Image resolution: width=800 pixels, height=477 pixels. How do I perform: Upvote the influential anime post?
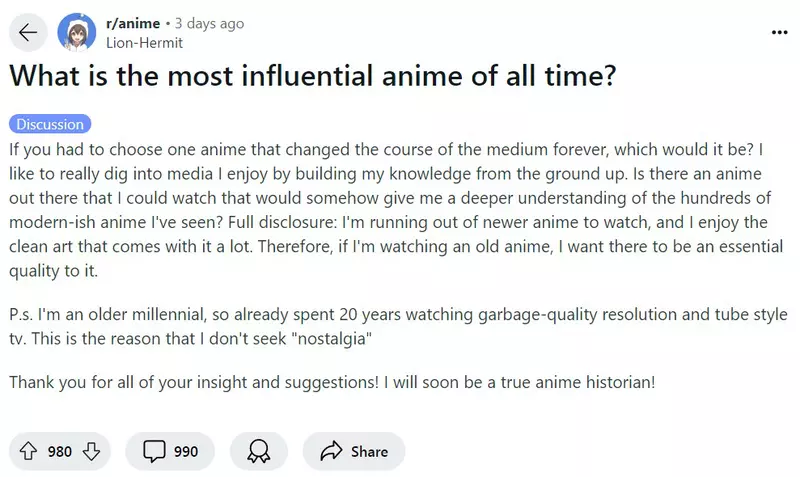click(28, 451)
